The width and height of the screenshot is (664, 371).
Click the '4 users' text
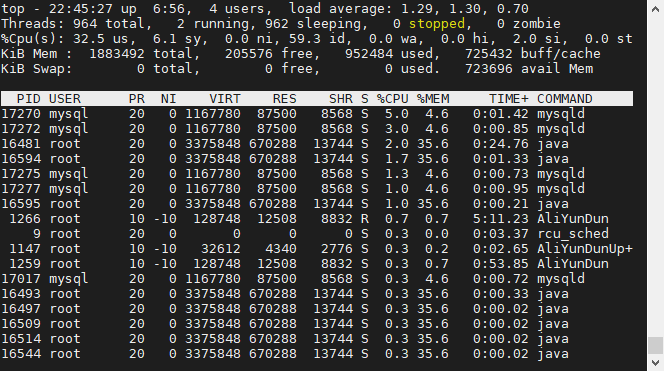pyautogui.click(x=237, y=9)
